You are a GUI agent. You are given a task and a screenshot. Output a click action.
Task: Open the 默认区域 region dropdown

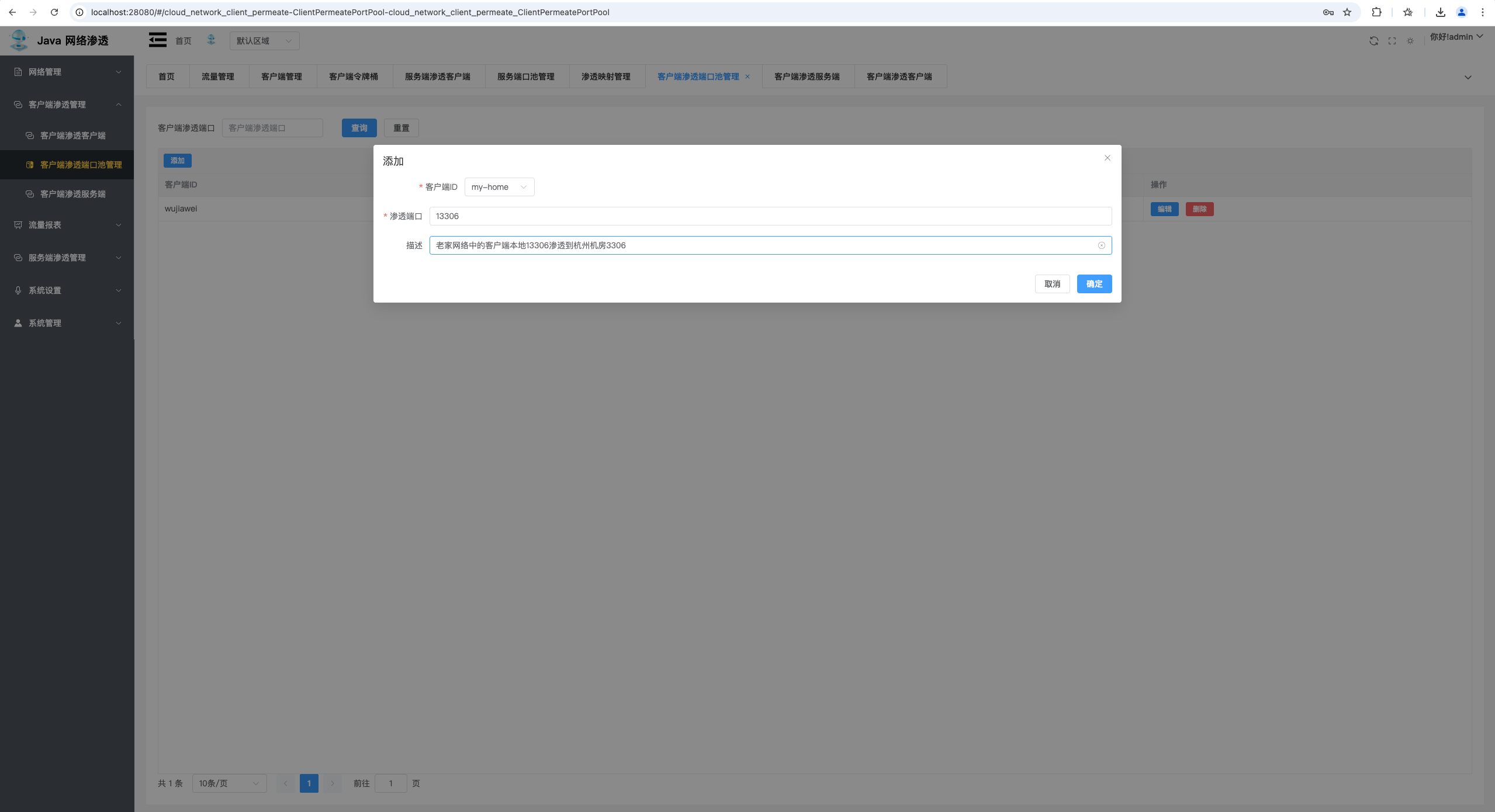tap(264, 41)
